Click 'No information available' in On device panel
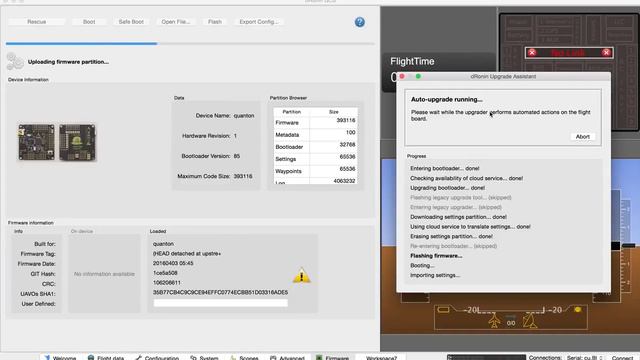The height and width of the screenshot is (360, 640). click(104, 274)
